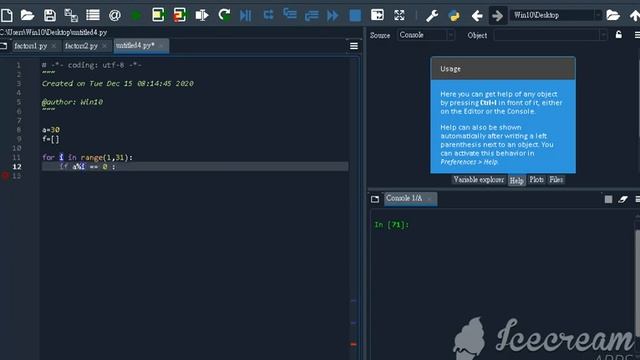Go back to previous cursor position

[477, 16]
